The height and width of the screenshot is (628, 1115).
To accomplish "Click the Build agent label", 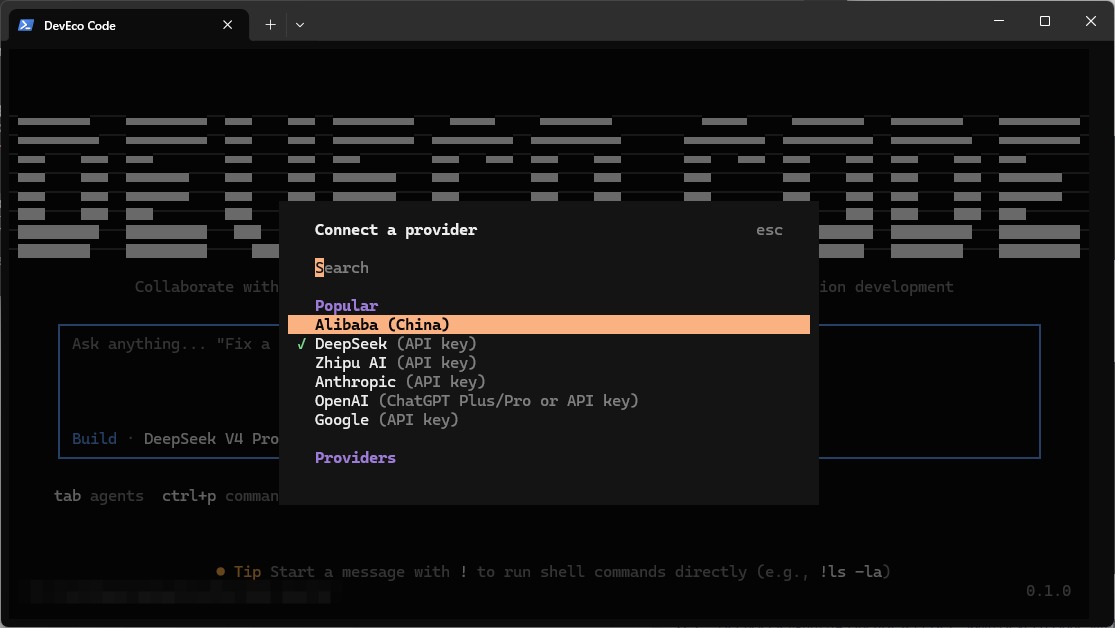I will pyautogui.click(x=94, y=439).
